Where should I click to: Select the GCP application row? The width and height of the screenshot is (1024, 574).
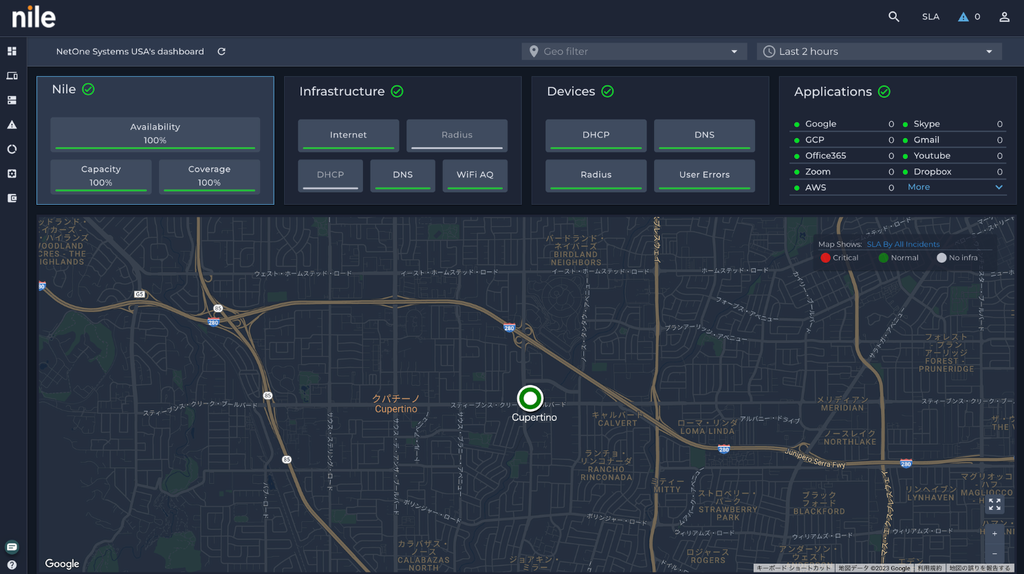[844, 140]
